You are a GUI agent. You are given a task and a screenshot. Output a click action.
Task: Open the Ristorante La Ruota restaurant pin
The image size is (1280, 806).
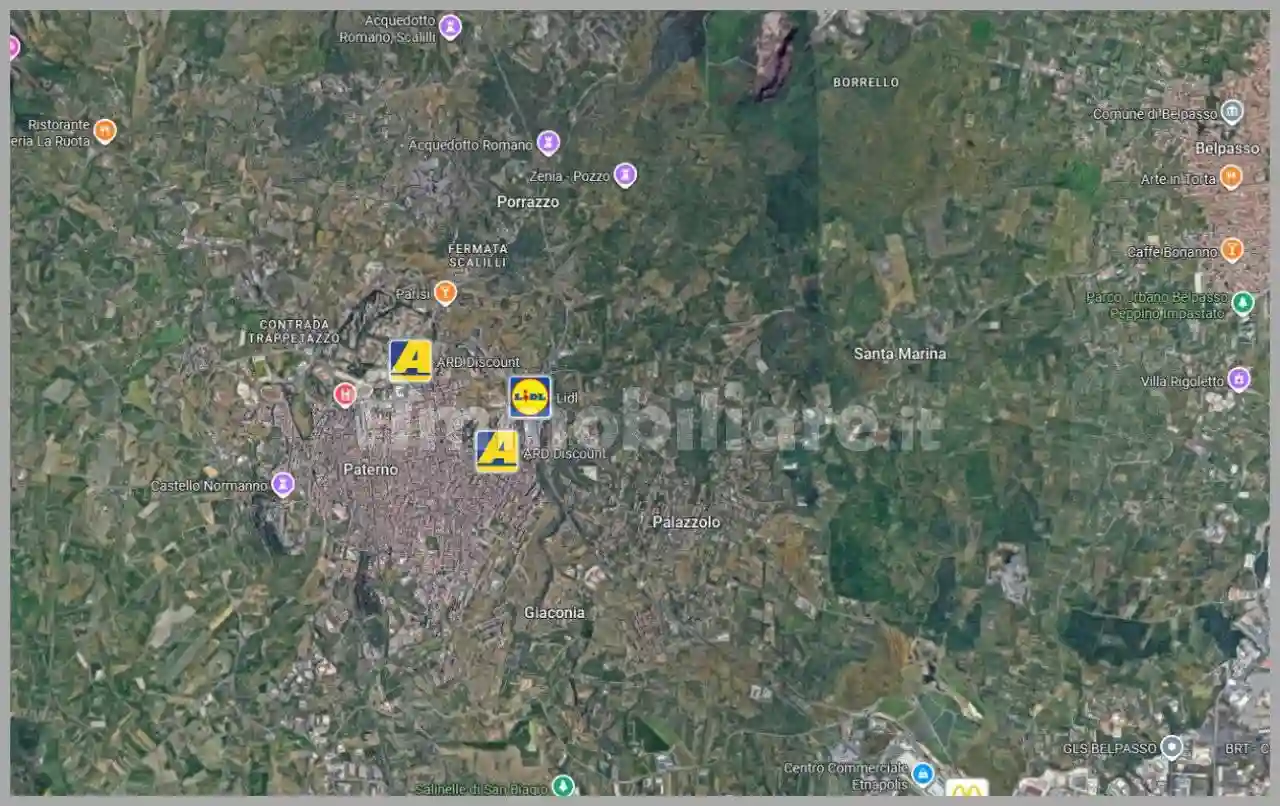click(x=105, y=131)
